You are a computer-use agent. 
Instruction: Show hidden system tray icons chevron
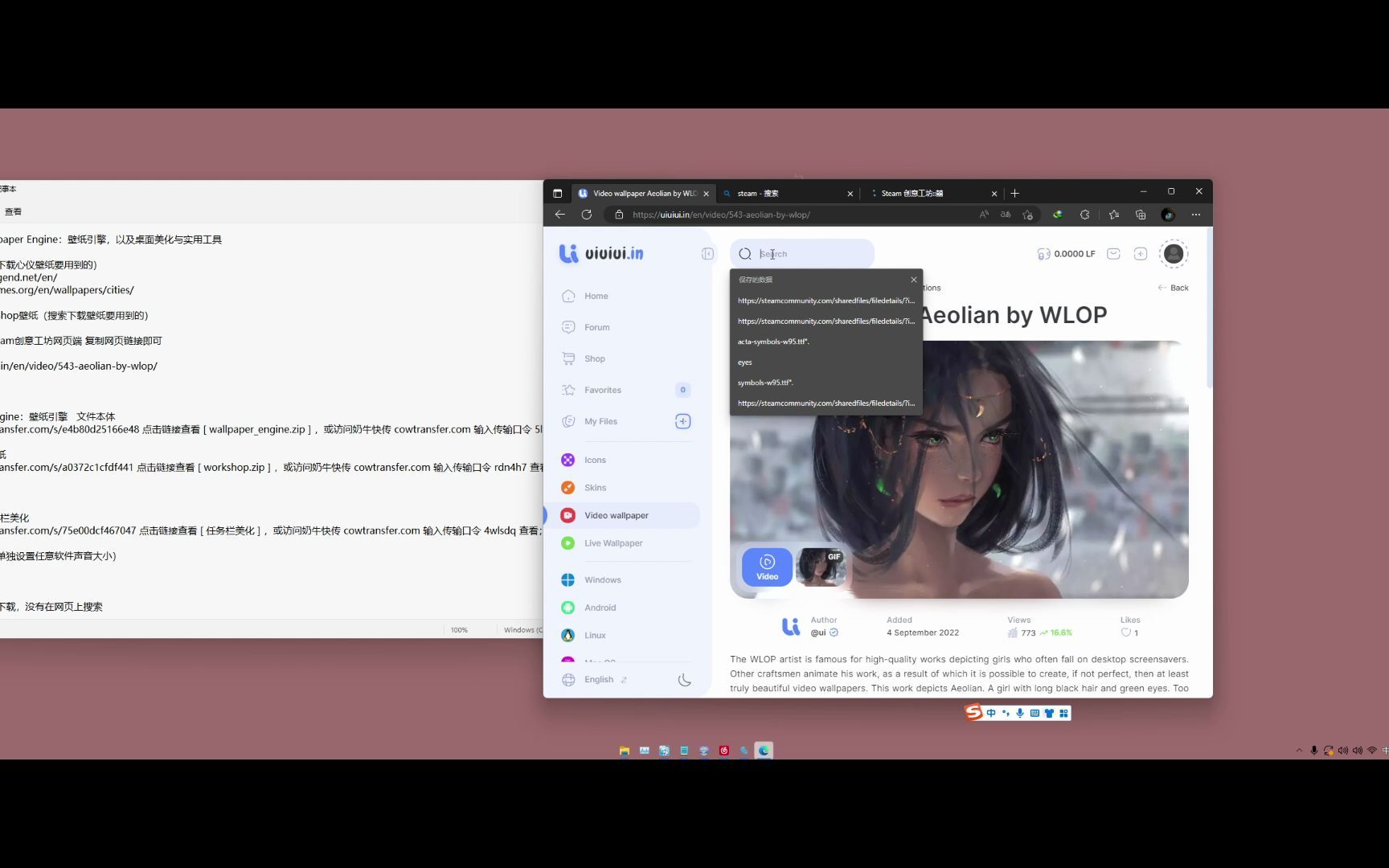[x=1299, y=751]
